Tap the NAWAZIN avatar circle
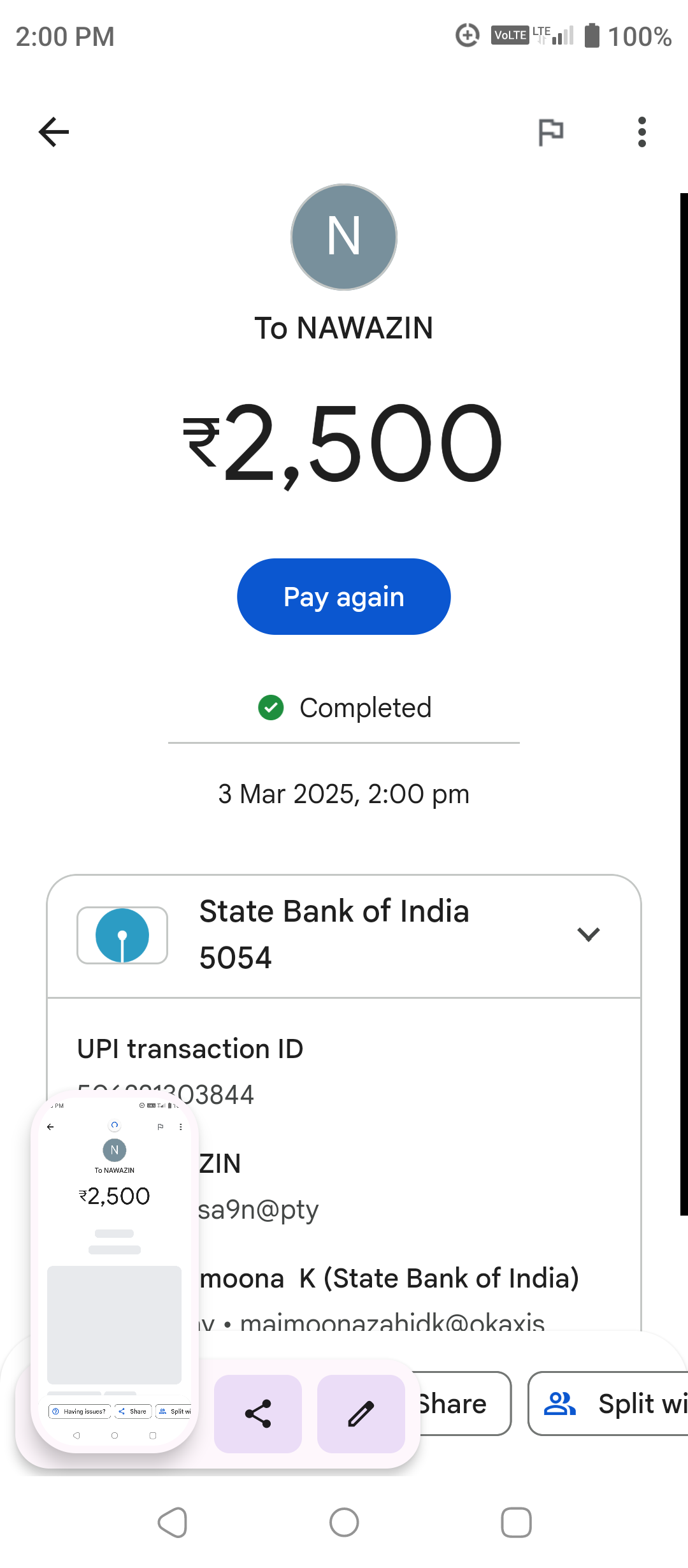This screenshot has height=1568, width=688. pos(344,237)
